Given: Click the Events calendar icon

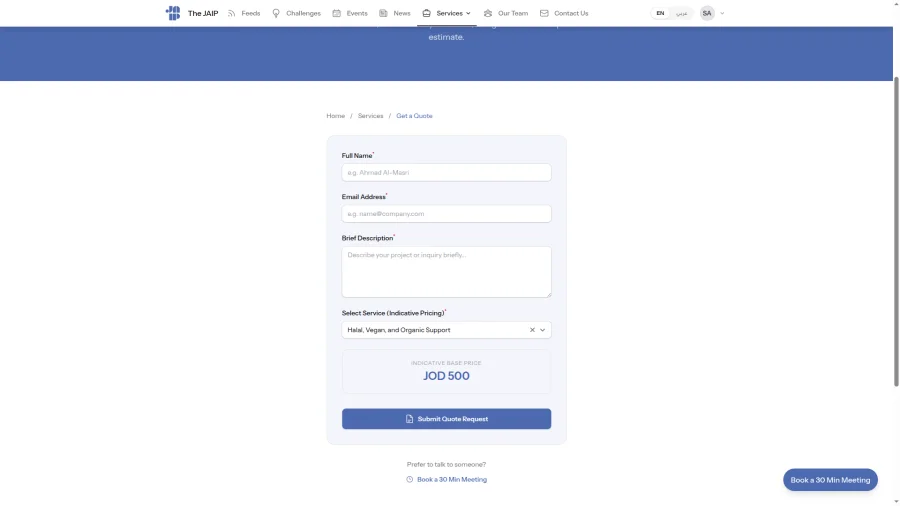Looking at the screenshot, I should pyautogui.click(x=337, y=13).
